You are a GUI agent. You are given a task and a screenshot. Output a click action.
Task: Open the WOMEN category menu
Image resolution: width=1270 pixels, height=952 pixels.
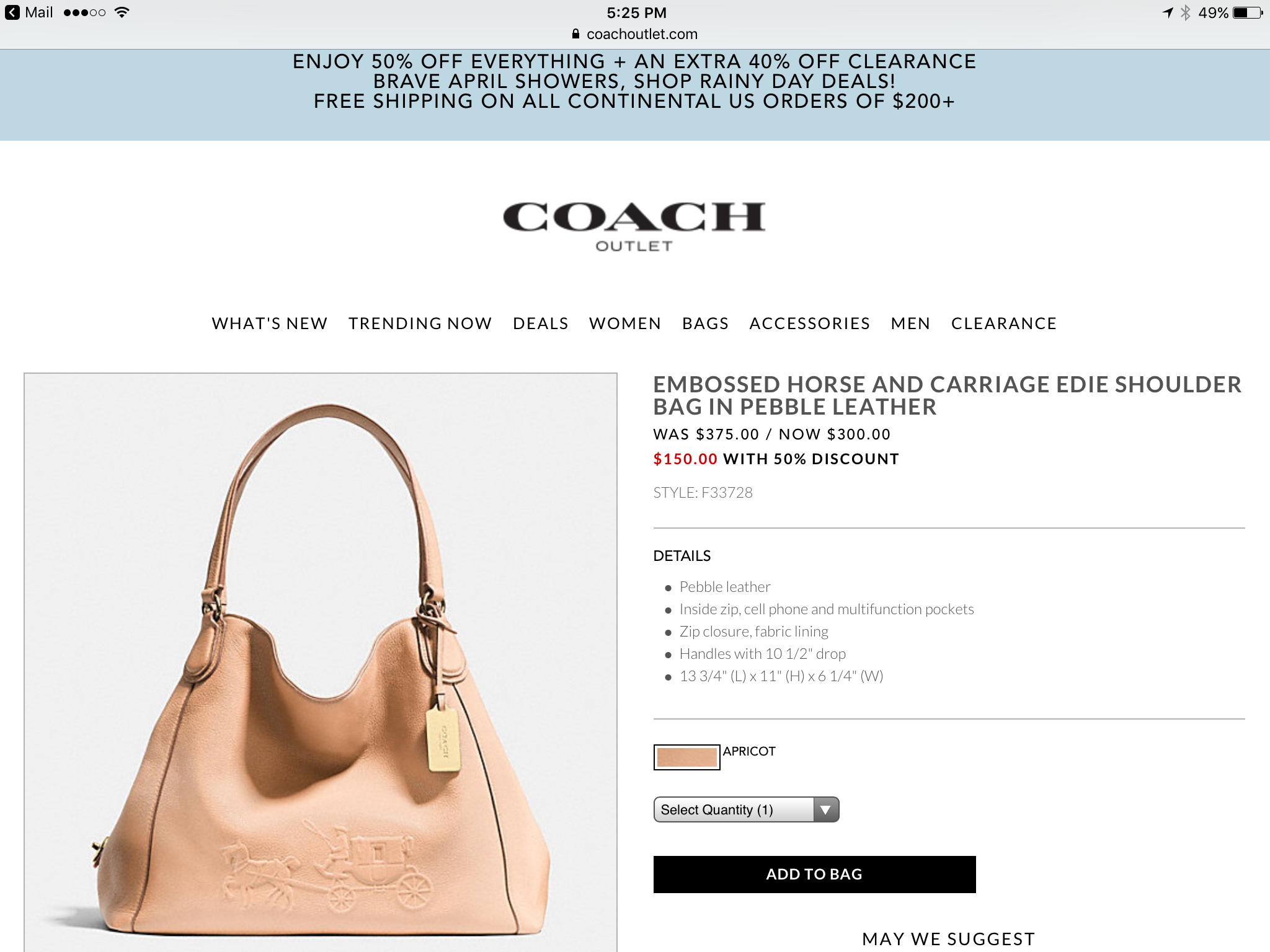[625, 324]
